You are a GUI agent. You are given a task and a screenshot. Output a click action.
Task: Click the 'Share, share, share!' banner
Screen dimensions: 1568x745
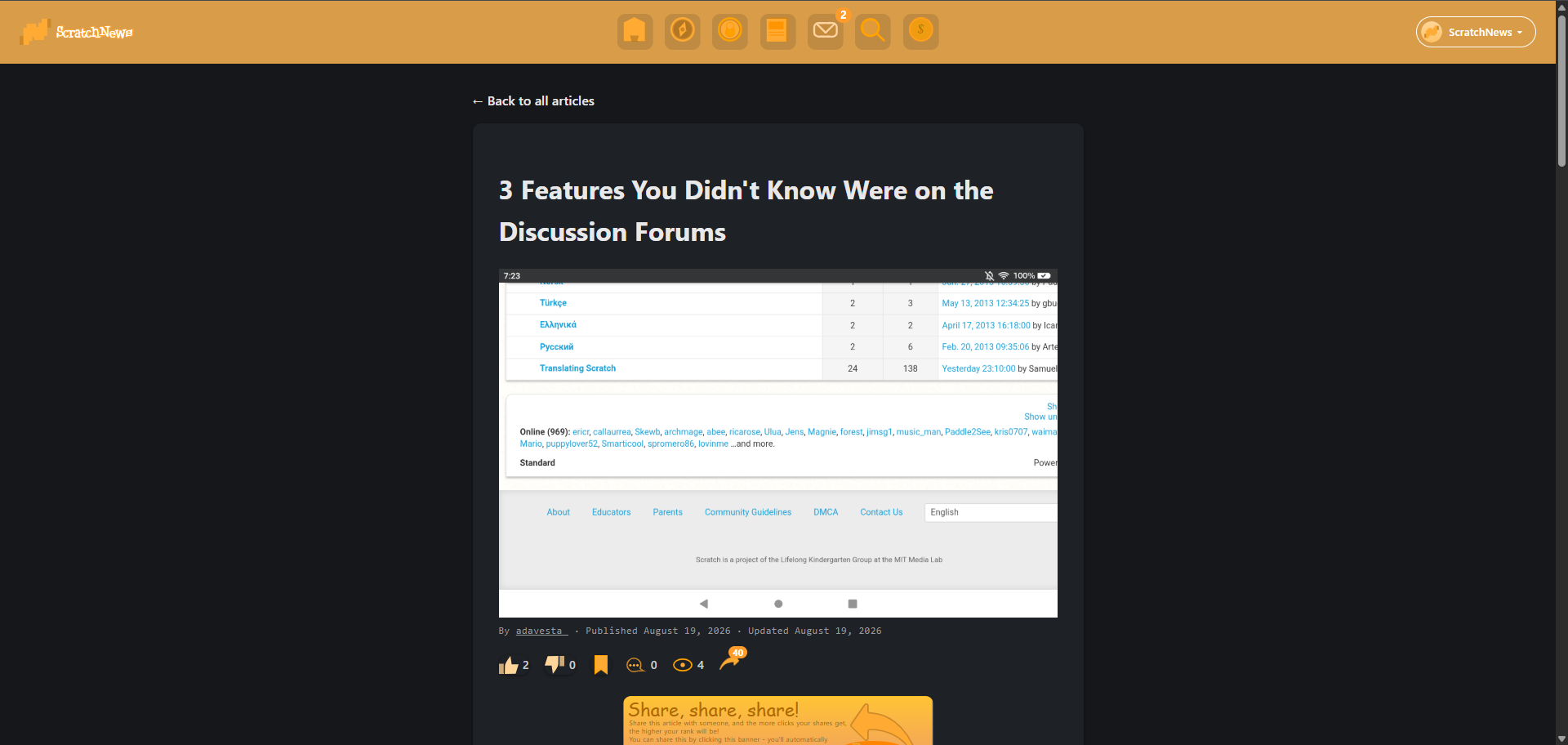tap(777, 720)
